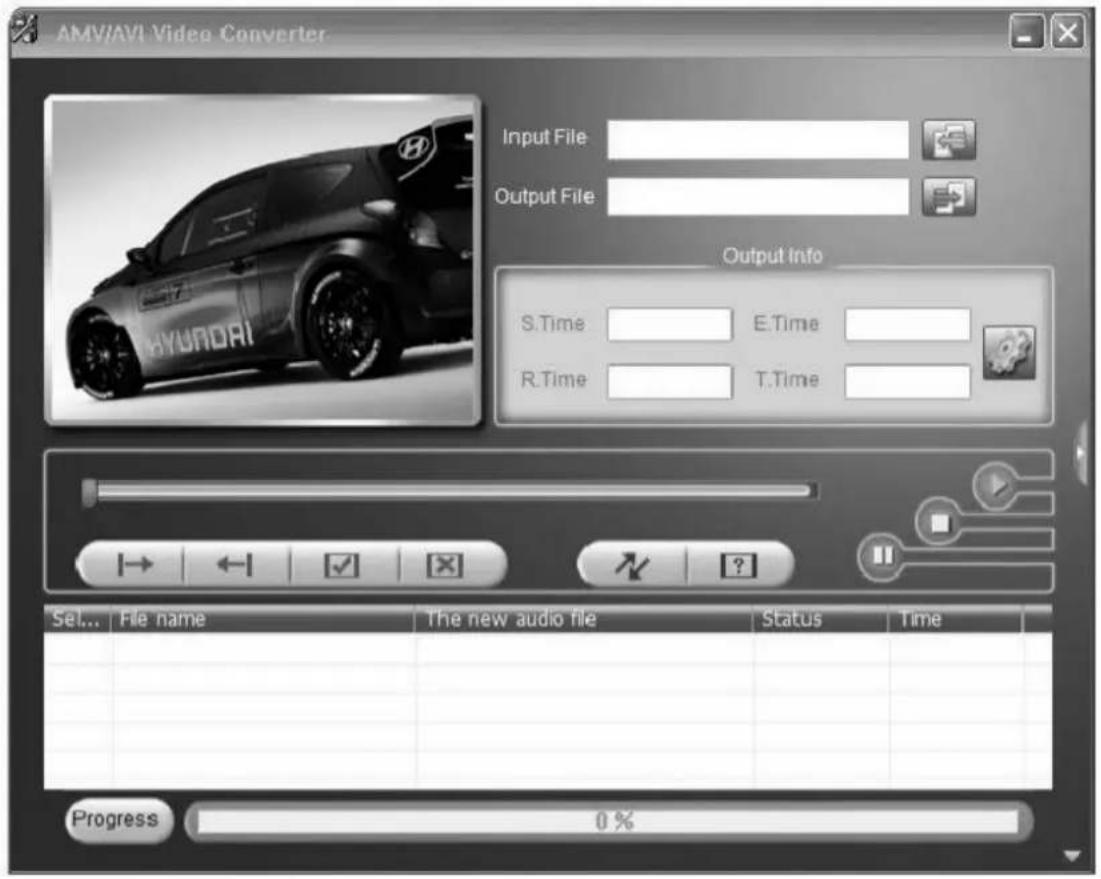Click the playback seek slider handle

[88, 493]
